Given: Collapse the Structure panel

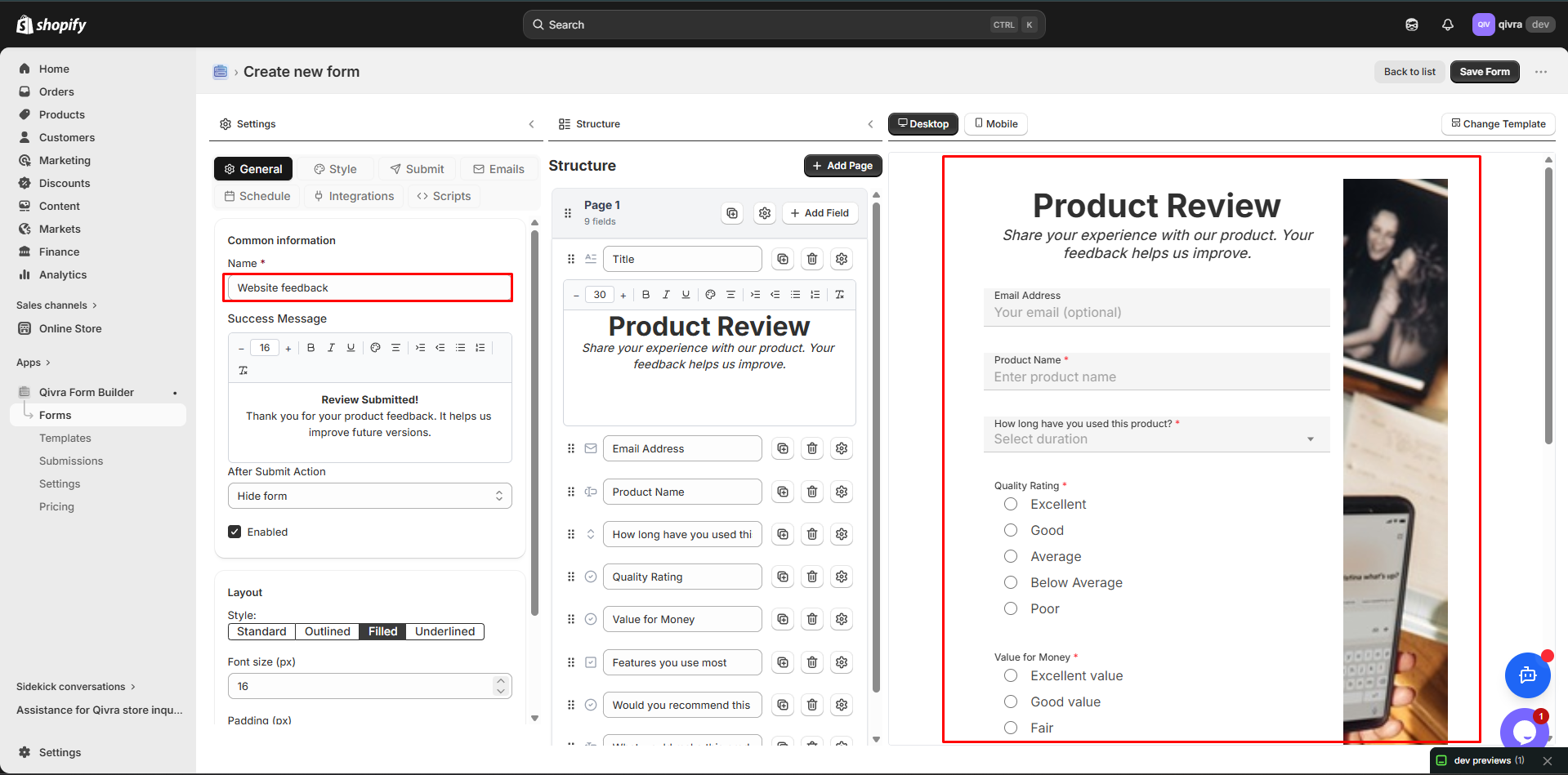Looking at the screenshot, I should pyautogui.click(x=870, y=124).
